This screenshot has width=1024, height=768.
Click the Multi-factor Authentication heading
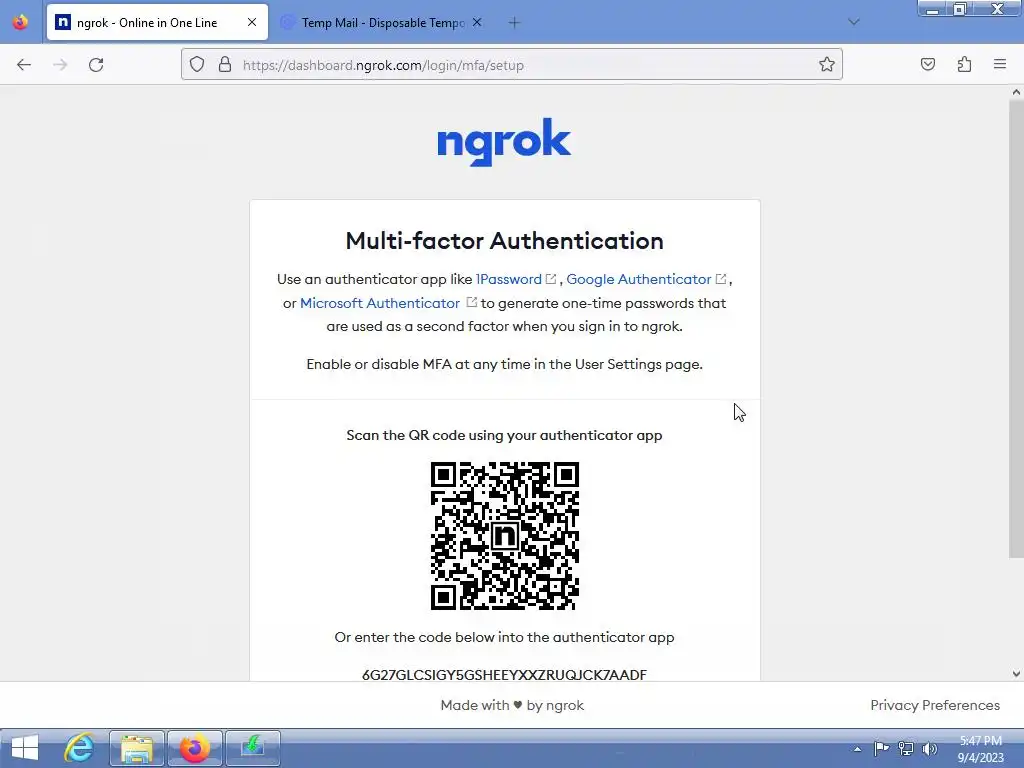pyautogui.click(x=505, y=241)
